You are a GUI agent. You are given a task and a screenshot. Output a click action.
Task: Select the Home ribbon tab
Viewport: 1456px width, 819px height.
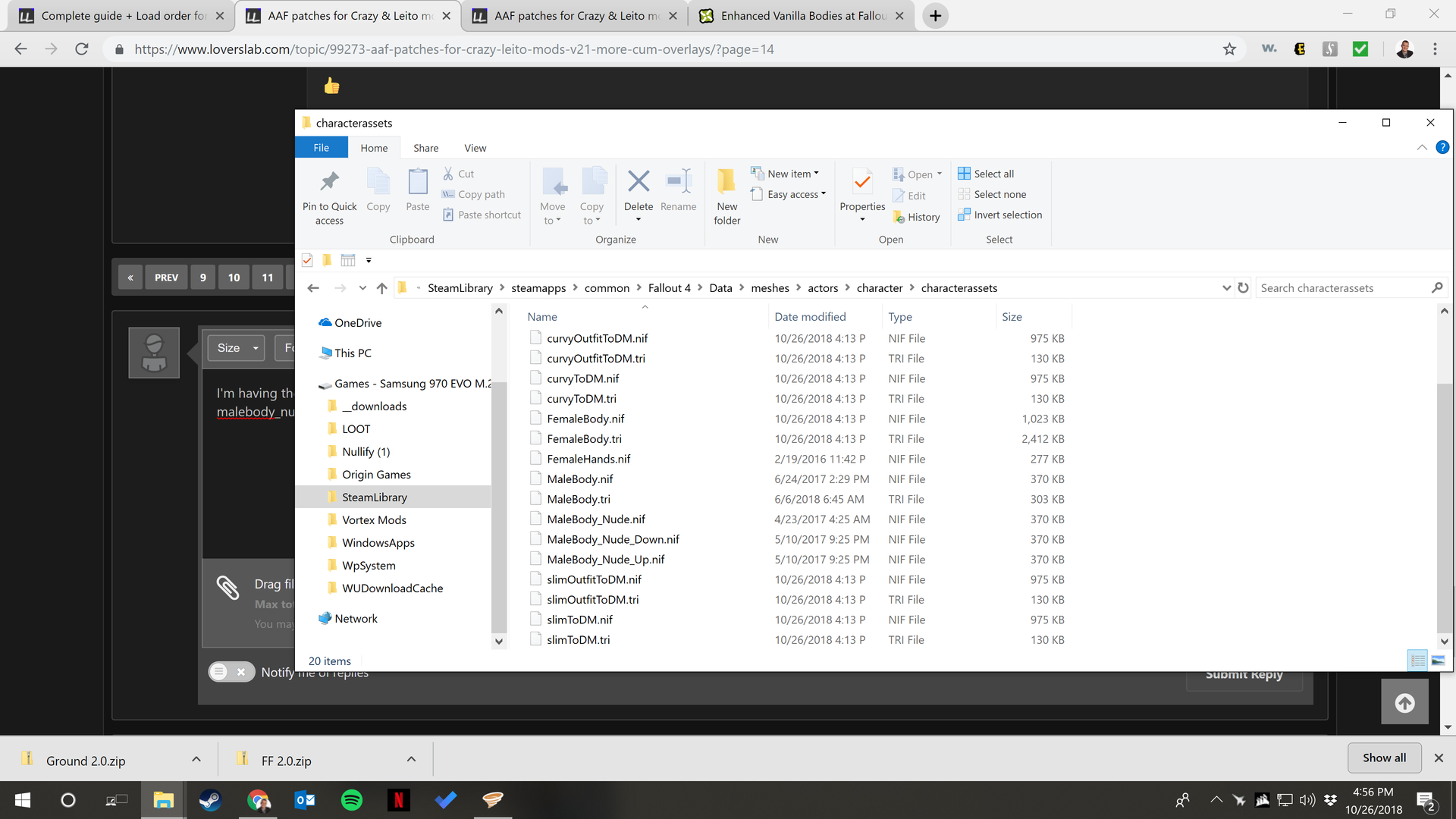pos(374,148)
